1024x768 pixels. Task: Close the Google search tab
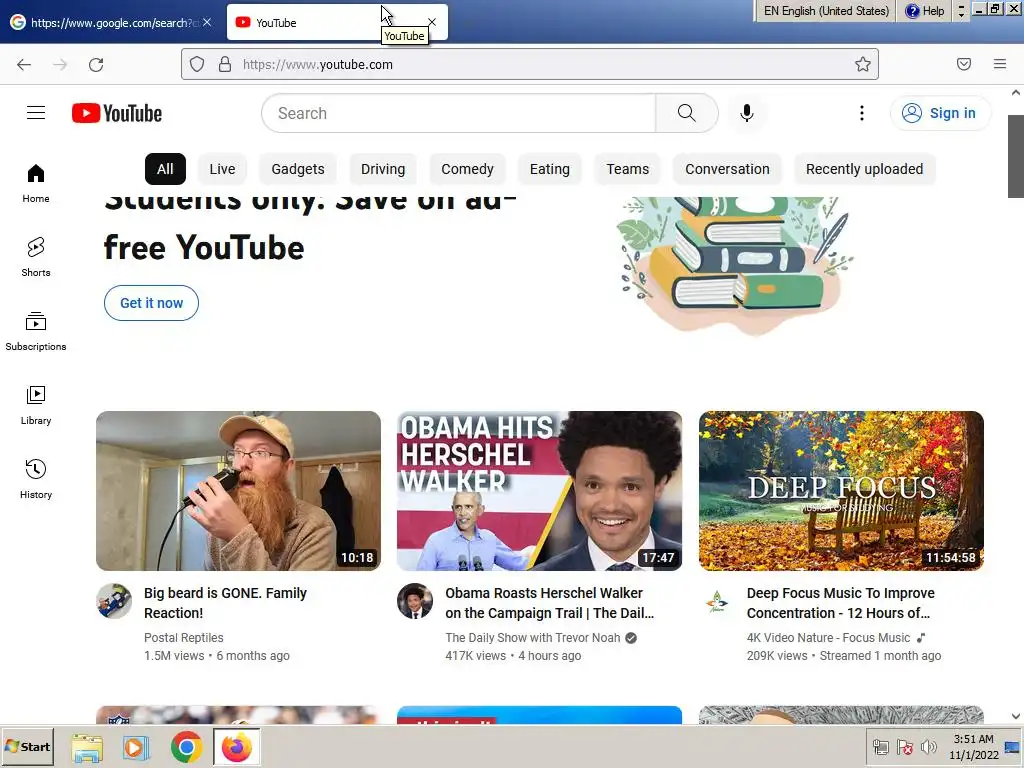coord(207,22)
